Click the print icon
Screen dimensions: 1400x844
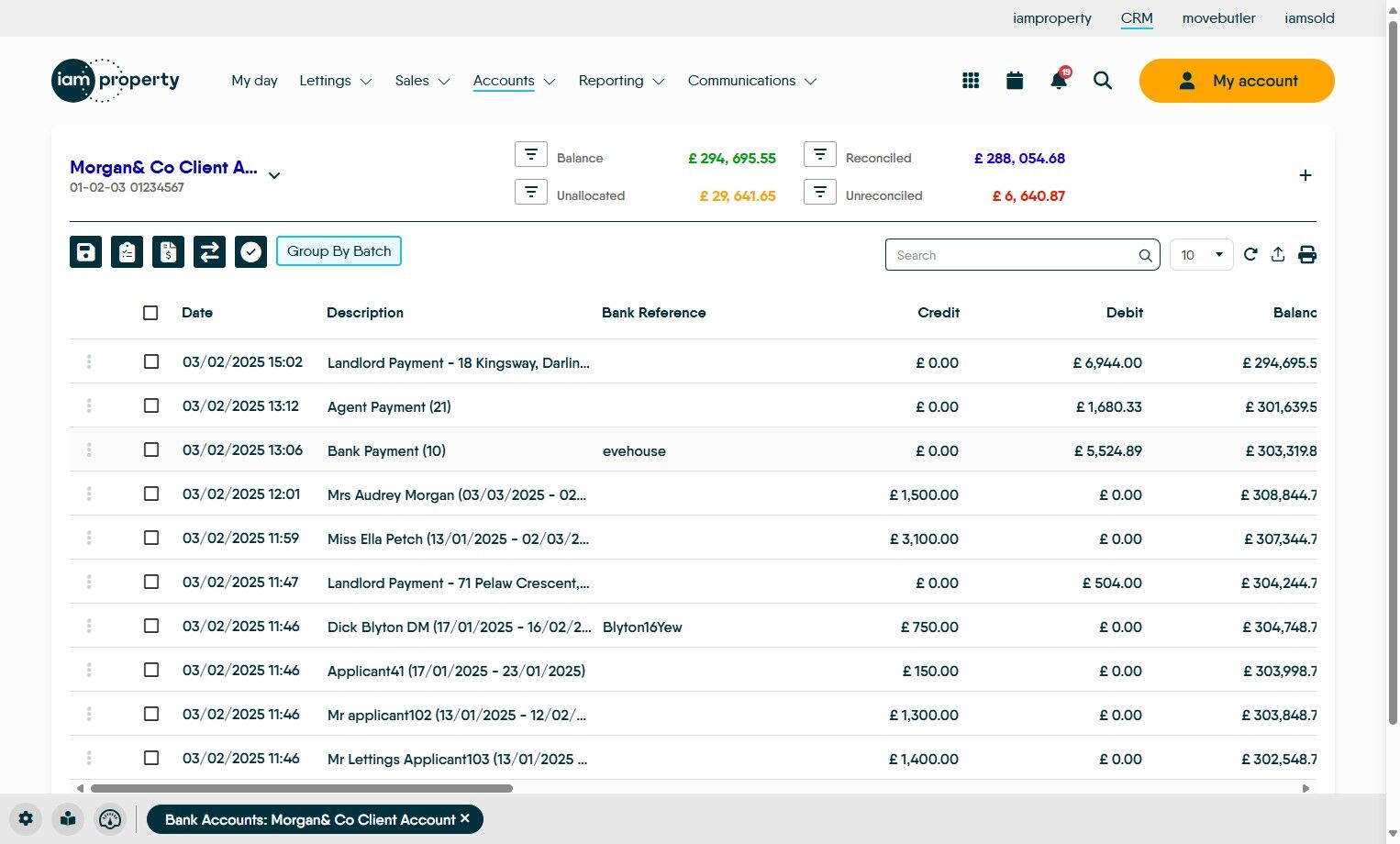1307,255
